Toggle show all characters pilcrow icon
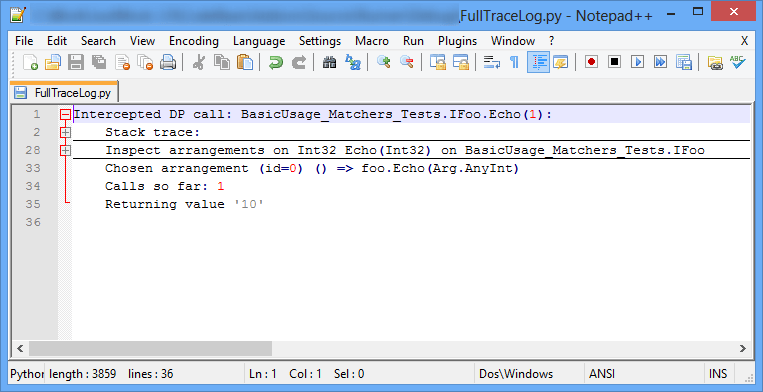The width and height of the screenshot is (763, 392). 514,62
